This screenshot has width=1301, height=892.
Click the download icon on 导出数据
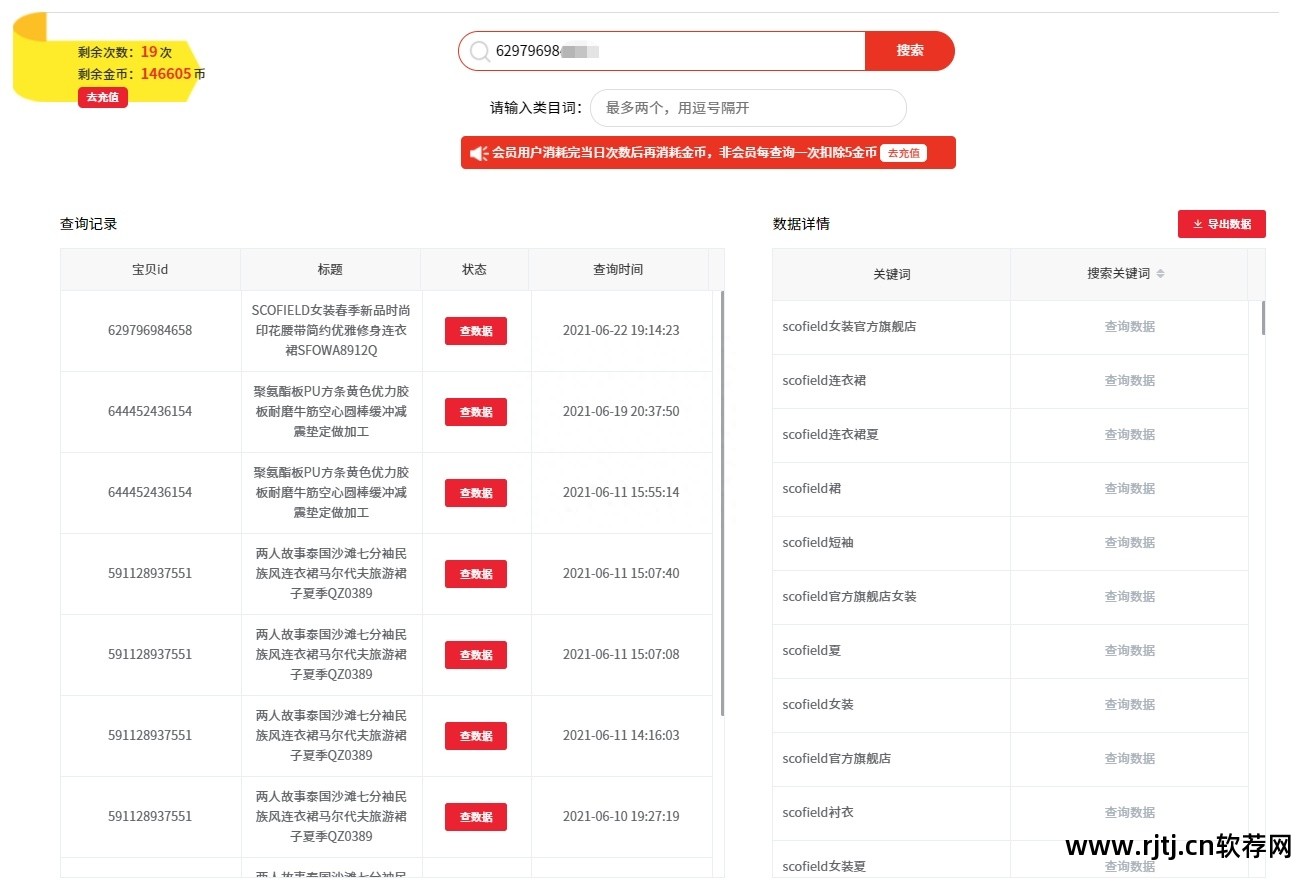tap(1197, 224)
